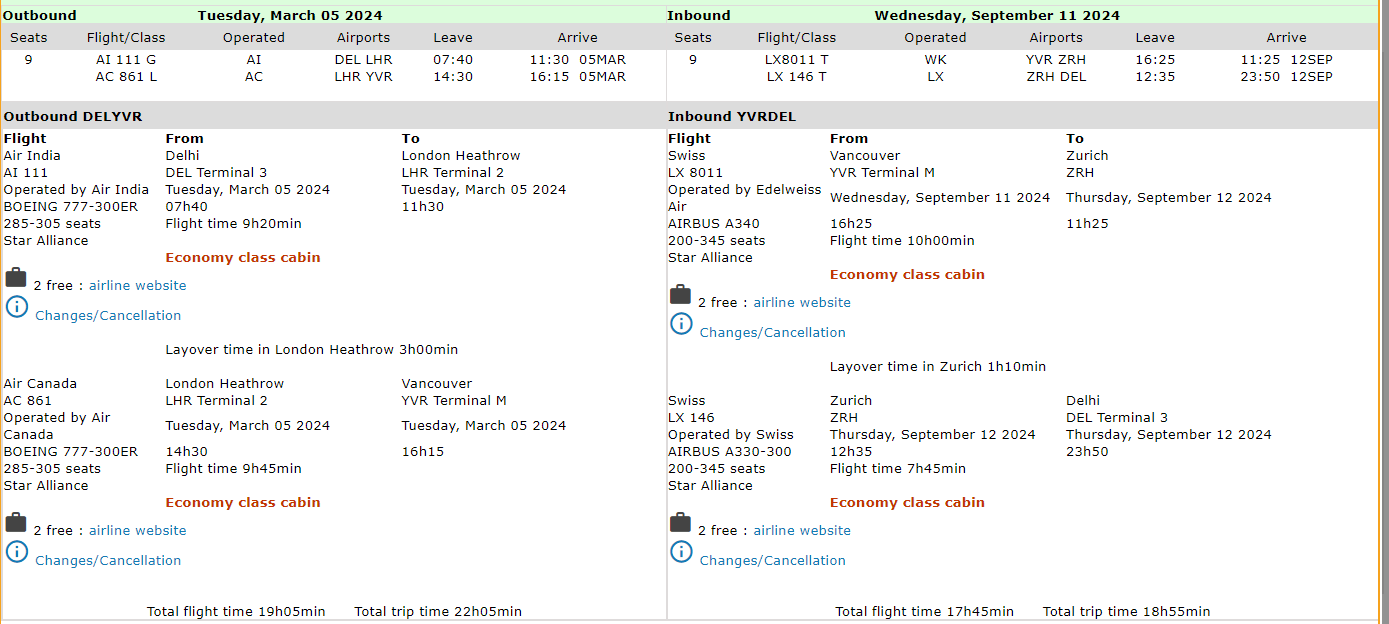Click the baggage icon for Swiss LX 146
Screen dimensions: 1389x624
coord(680,523)
